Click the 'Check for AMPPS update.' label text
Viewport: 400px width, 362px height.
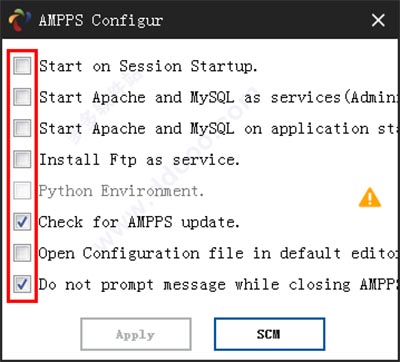[139, 222]
